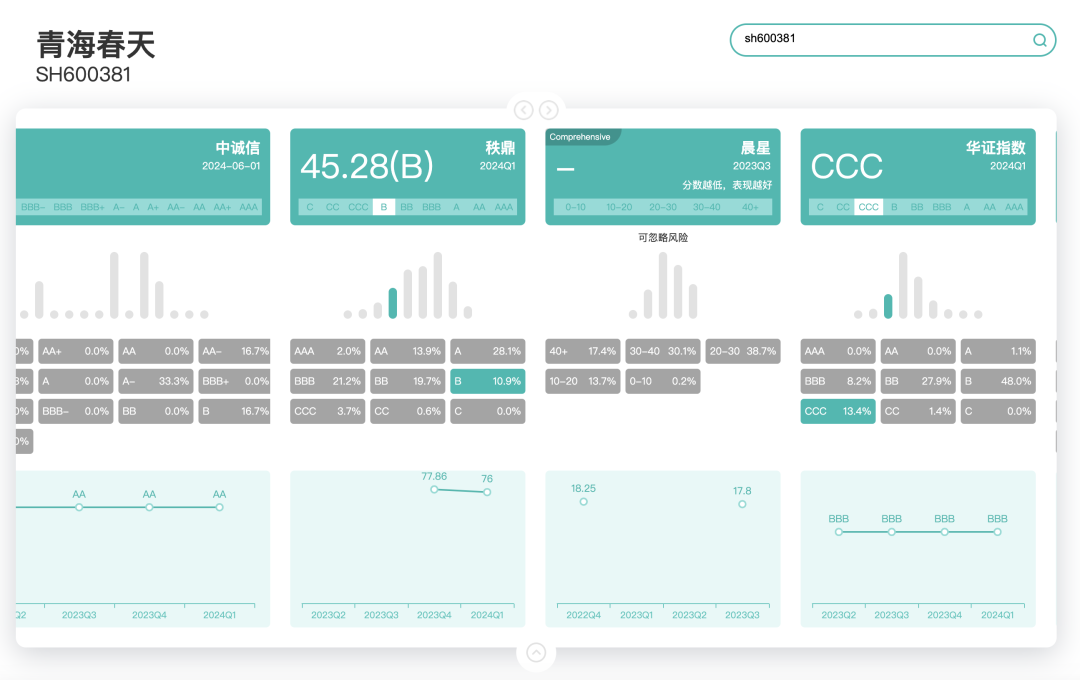This screenshot has height=680, width=1080.
Task: Collapse the panel with bottom up-arrow
Action: point(536,652)
